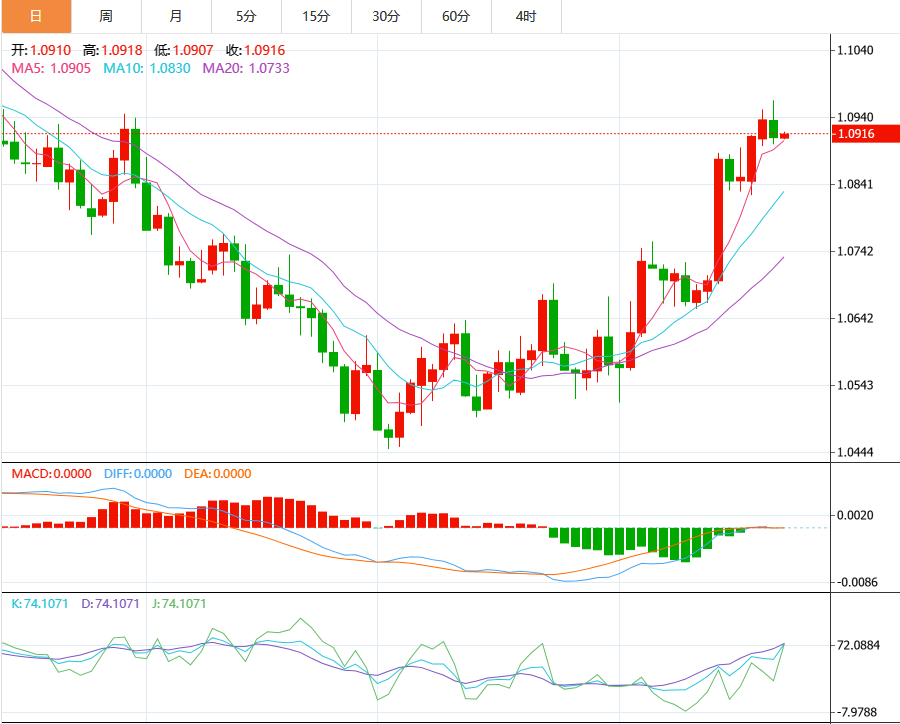The height and width of the screenshot is (724, 900).
Task: Select the 日 (daily) timeframe tab
Action: coord(36,16)
